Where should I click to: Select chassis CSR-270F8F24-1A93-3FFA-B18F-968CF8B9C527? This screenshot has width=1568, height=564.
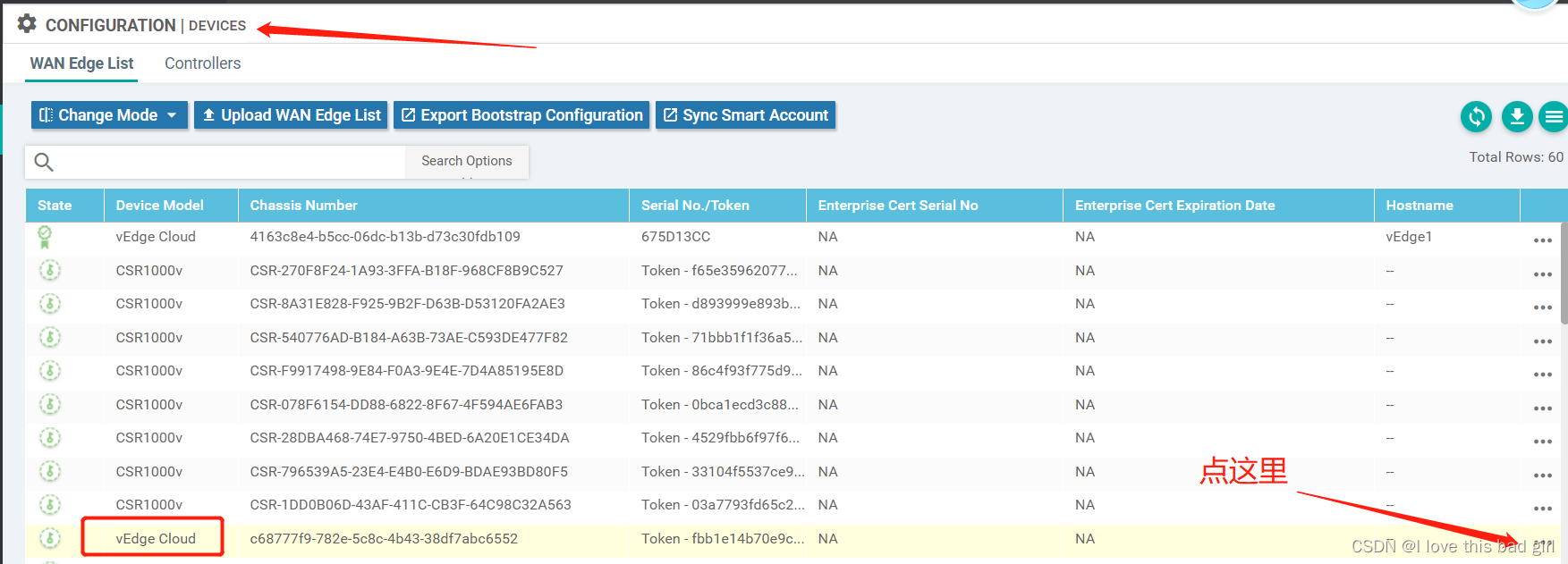click(406, 270)
